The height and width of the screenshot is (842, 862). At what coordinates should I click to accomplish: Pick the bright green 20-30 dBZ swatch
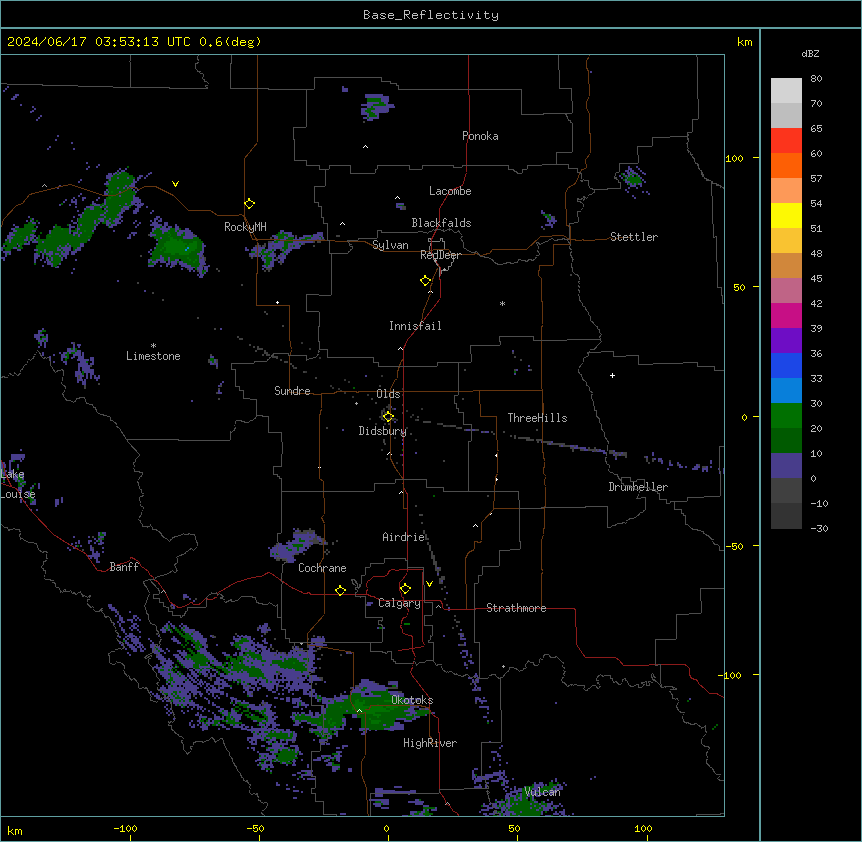point(786,416)
